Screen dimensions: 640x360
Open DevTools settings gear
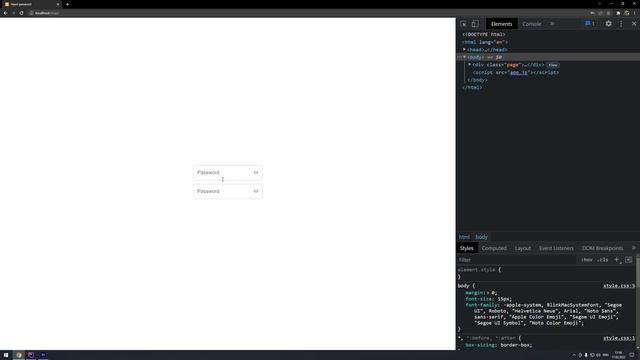609,24
